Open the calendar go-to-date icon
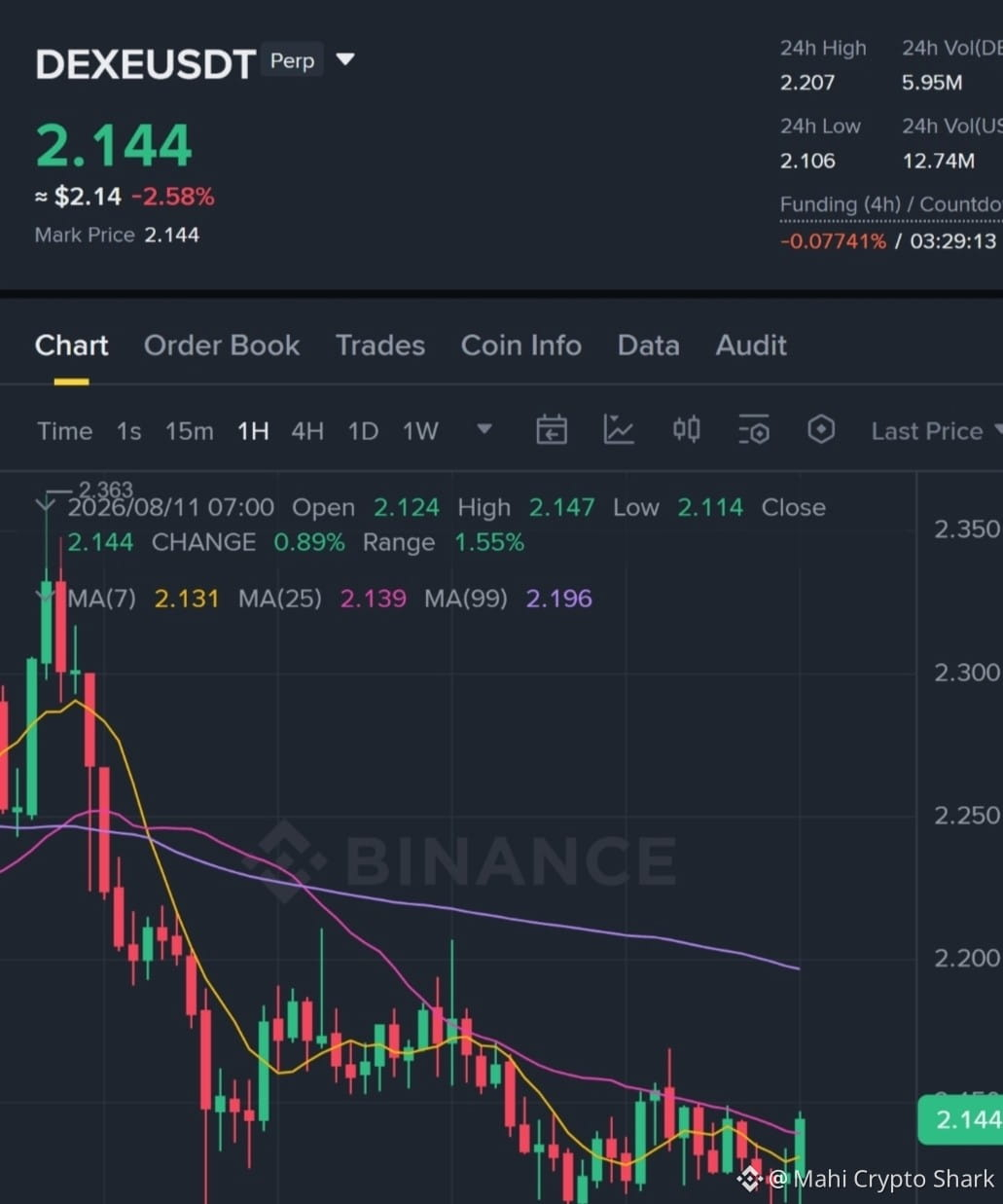 coord(552,429)
